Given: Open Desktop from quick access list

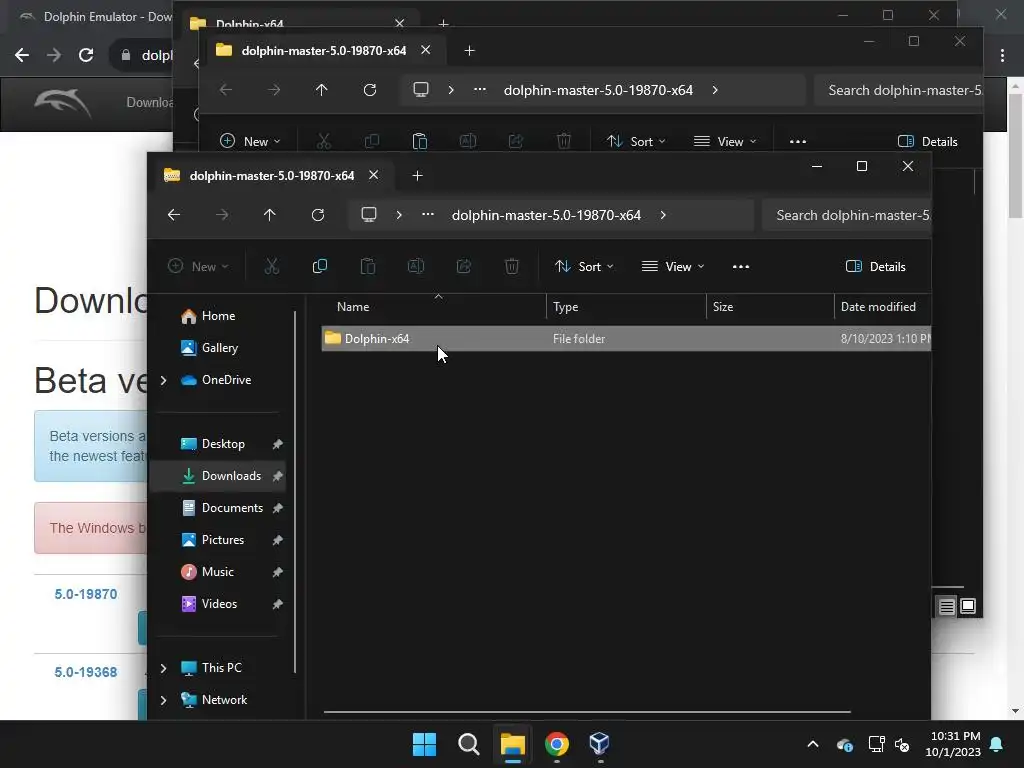Looking at the screenshot, I should (217, 444).
